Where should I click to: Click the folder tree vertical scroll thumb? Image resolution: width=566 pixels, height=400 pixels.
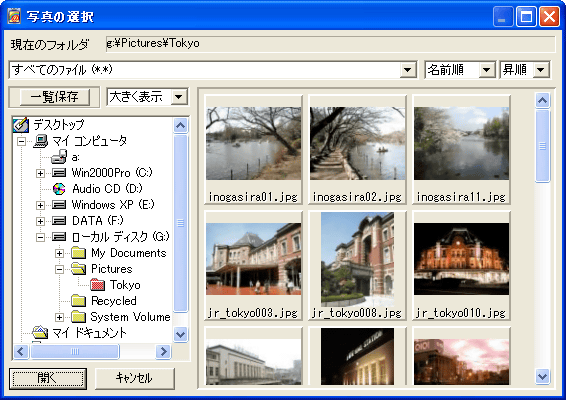(180, 223)
